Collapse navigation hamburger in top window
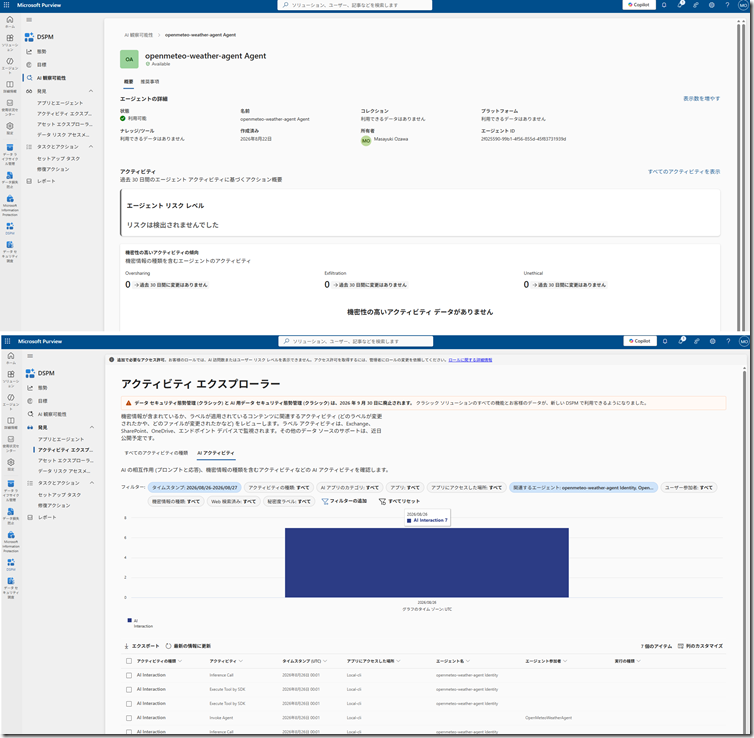The width and height of the screenshot is (754, 738). pos(29,20)
